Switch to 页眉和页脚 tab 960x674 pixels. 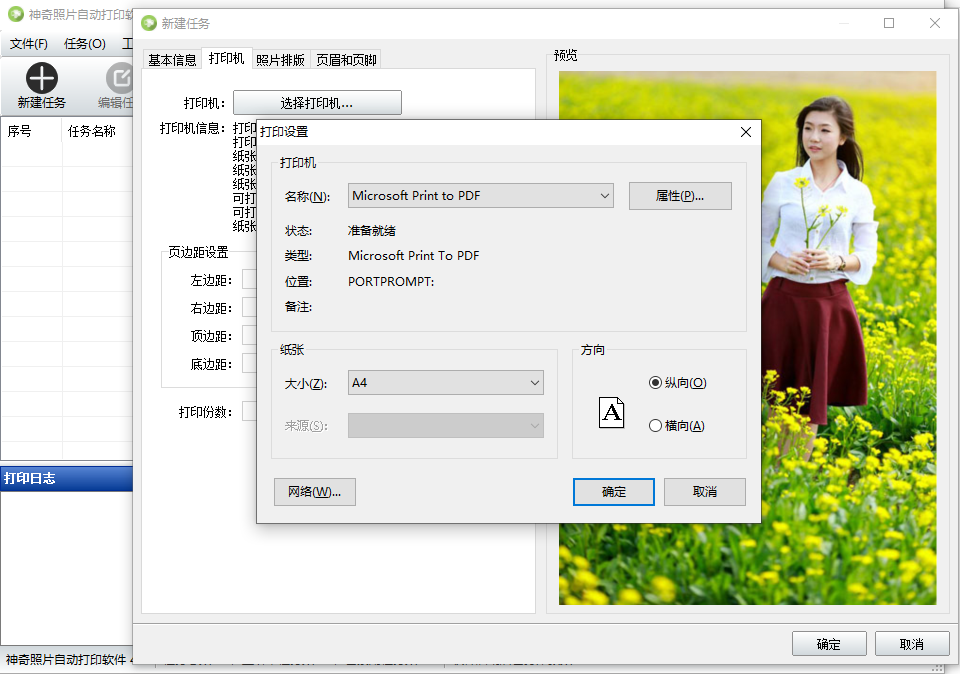[x=346, y=59]
